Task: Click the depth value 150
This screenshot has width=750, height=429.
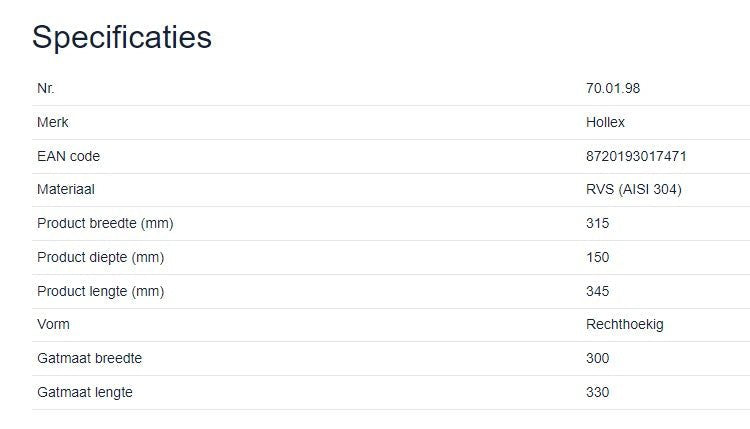Action: (x=597, y=257)
